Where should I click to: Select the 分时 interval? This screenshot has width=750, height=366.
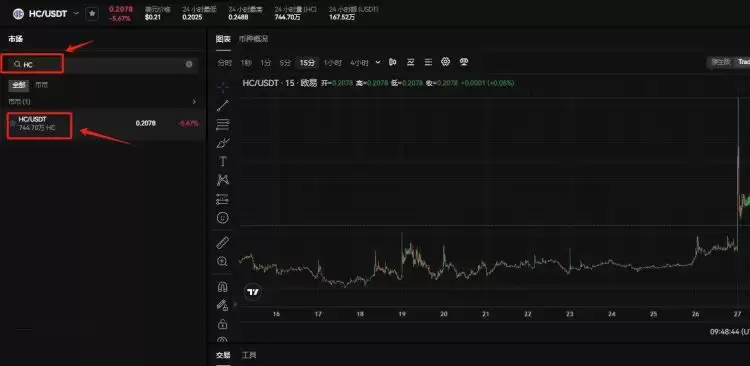[x=224, y=63]
